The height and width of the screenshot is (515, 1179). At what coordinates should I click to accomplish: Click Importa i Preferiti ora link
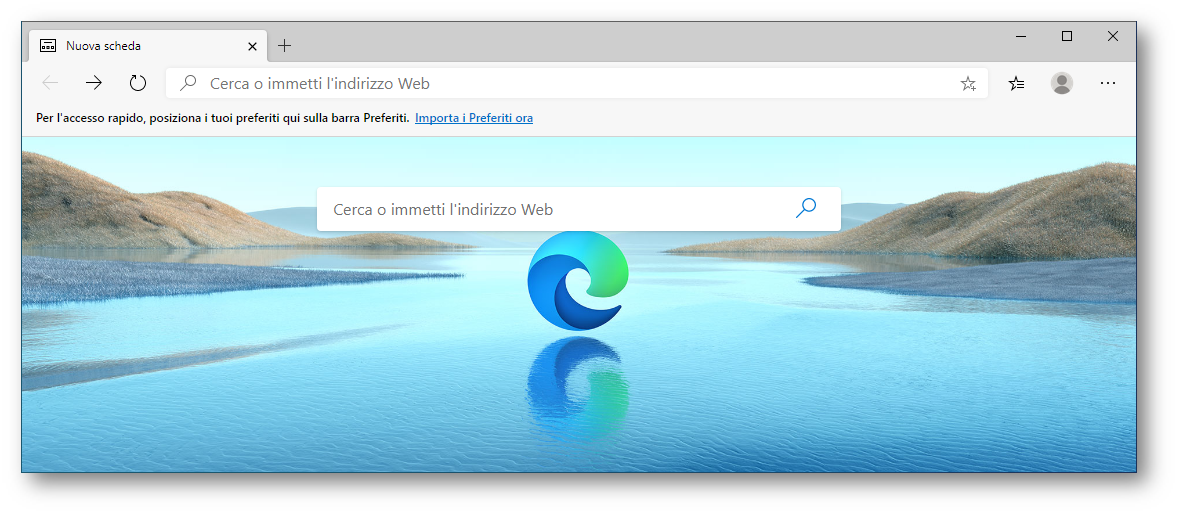coord(474,118)
